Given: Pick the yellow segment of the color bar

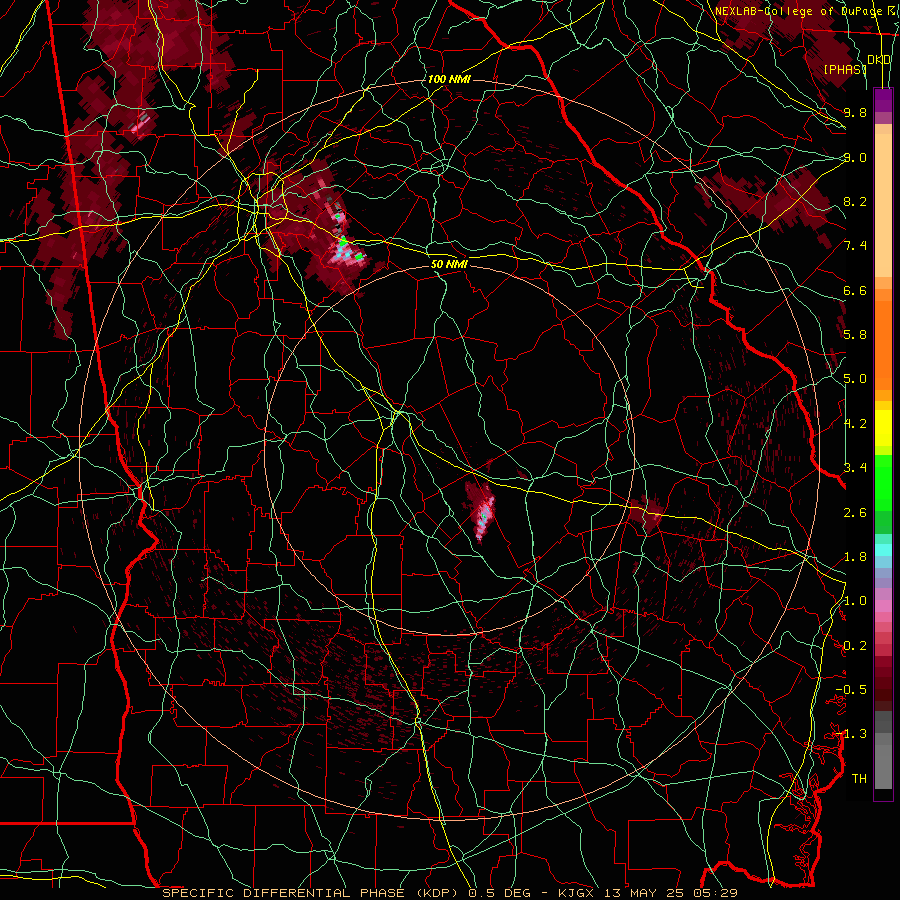Looking at the screenshot, I should tap(883, 428).
